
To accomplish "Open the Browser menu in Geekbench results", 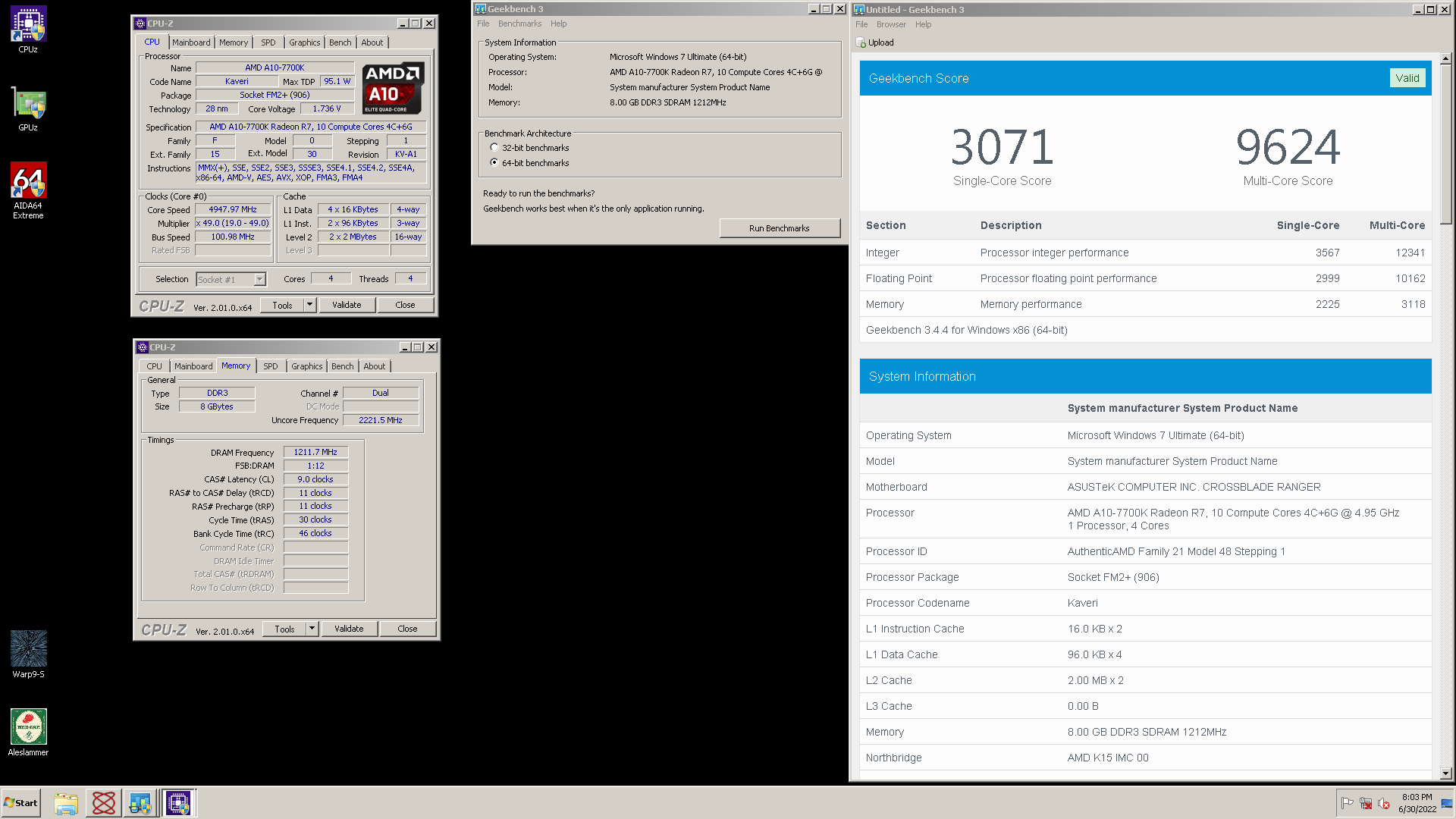I will coord(891,24).
